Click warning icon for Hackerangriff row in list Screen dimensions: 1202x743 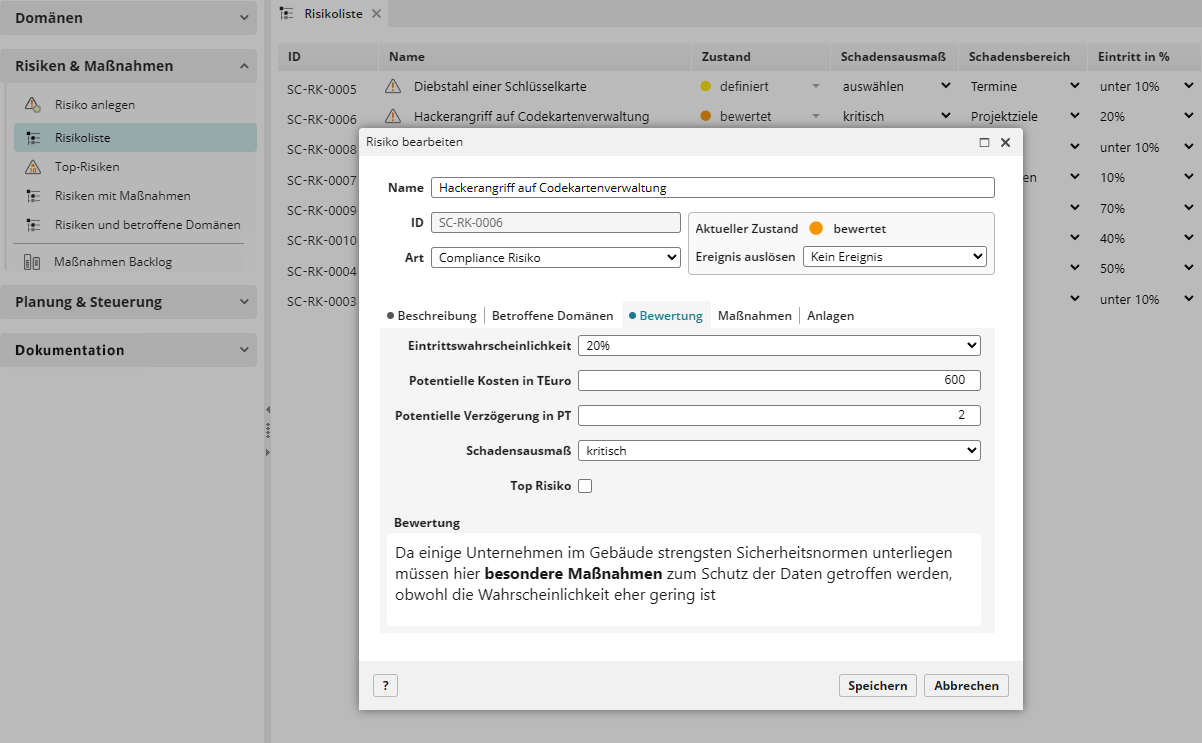point(393,116)
